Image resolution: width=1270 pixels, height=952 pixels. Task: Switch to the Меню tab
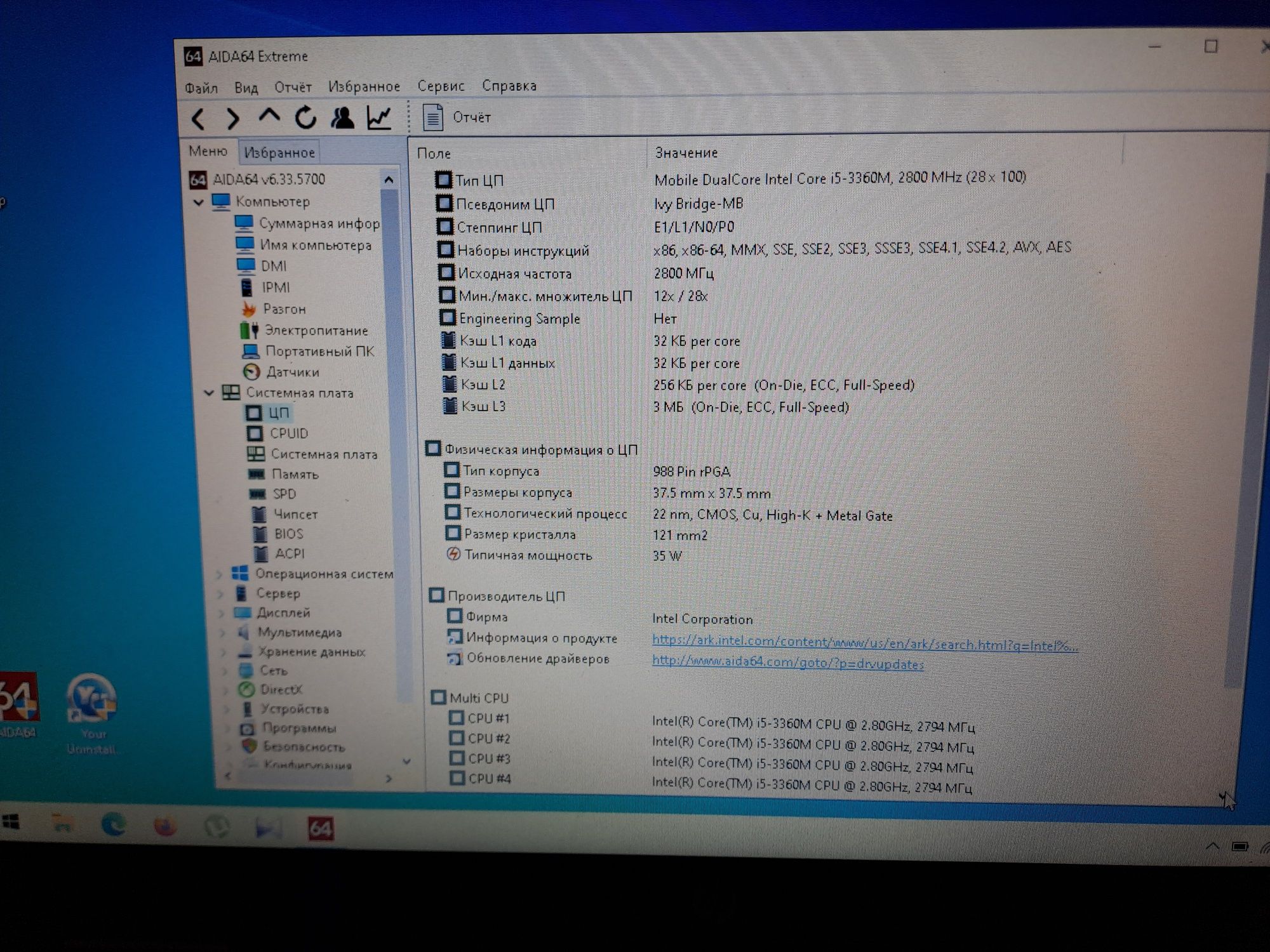click(x=208, y=151)
